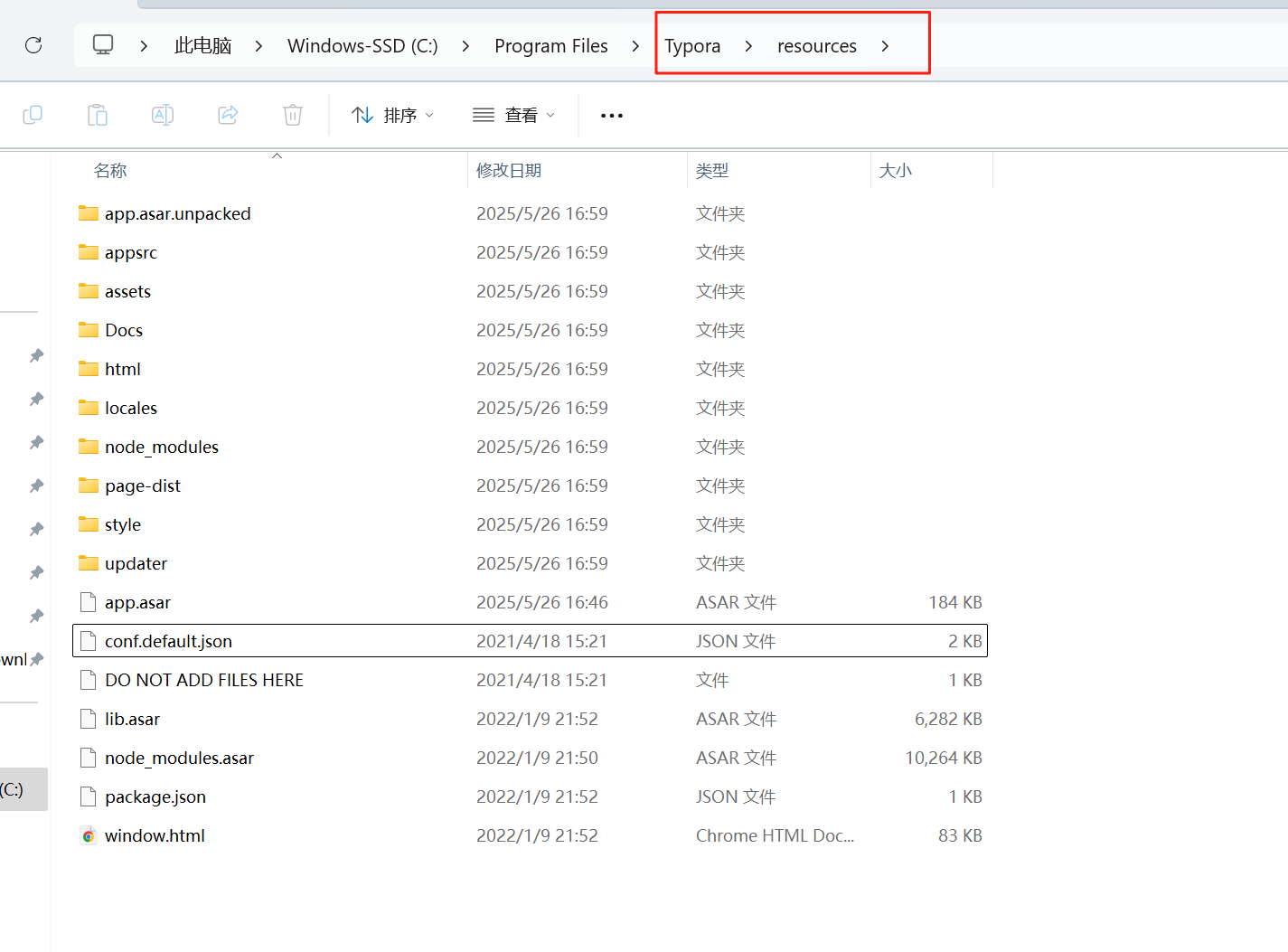Screen dimensions: 1288x952
Task: Click folder icon of appsrc row
Action: pos(88,252)
